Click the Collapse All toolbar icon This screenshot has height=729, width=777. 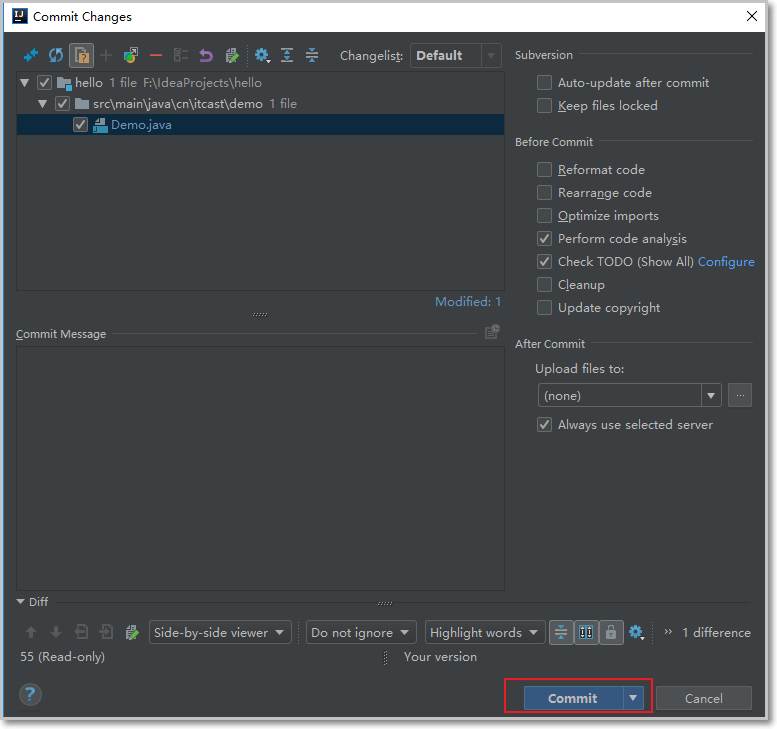(312, 55)
